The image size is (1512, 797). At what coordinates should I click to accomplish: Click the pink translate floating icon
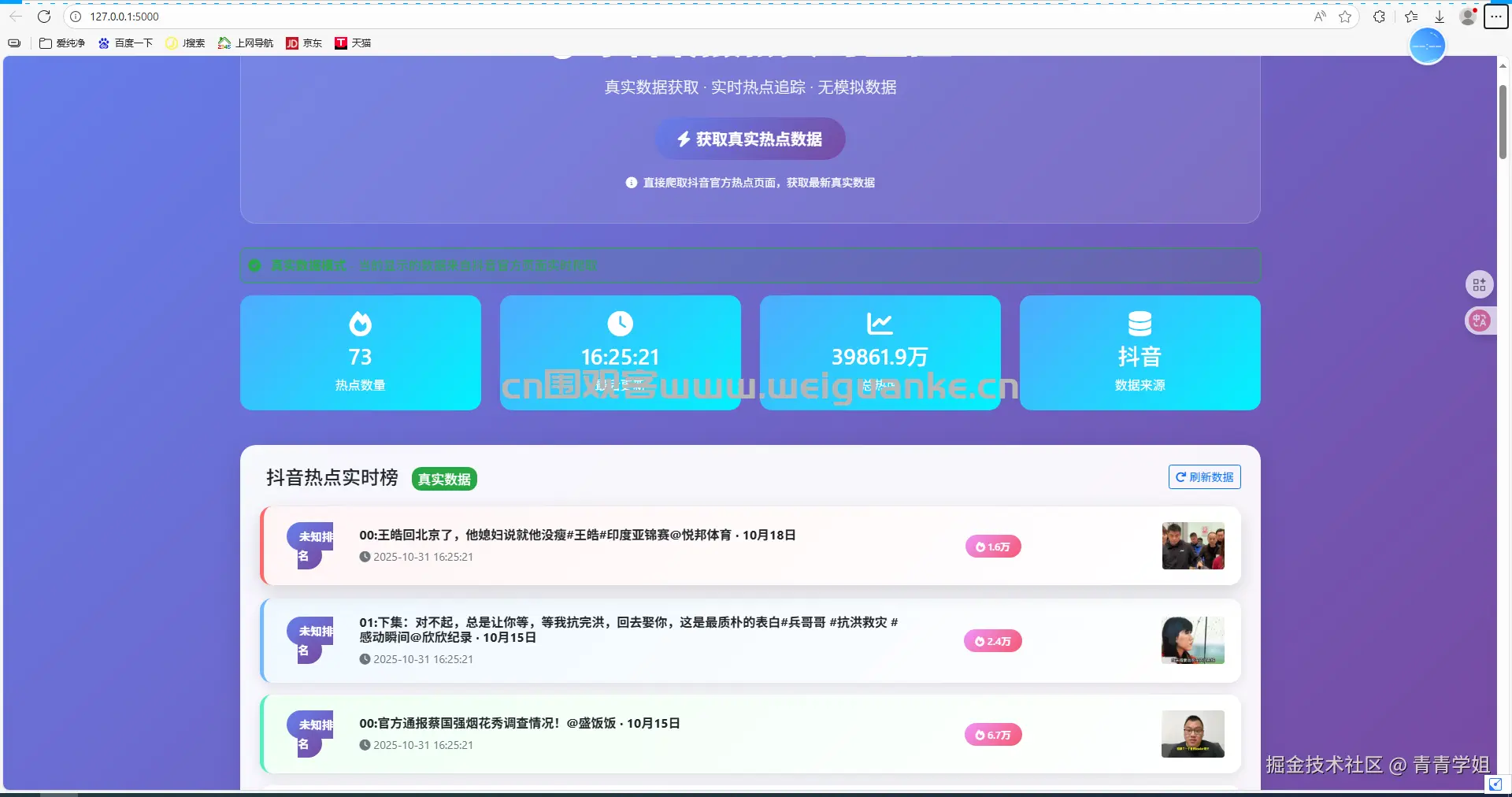point(1479,321)
